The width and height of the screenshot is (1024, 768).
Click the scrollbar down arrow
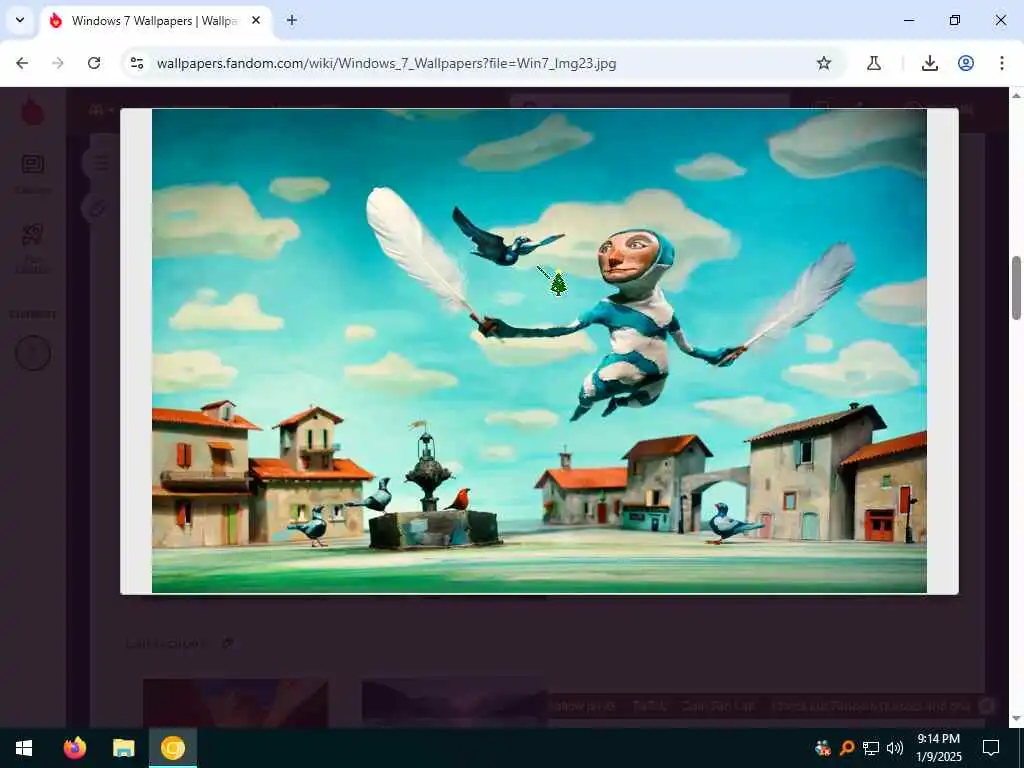pyautogui.click(x=1016, y=720)
